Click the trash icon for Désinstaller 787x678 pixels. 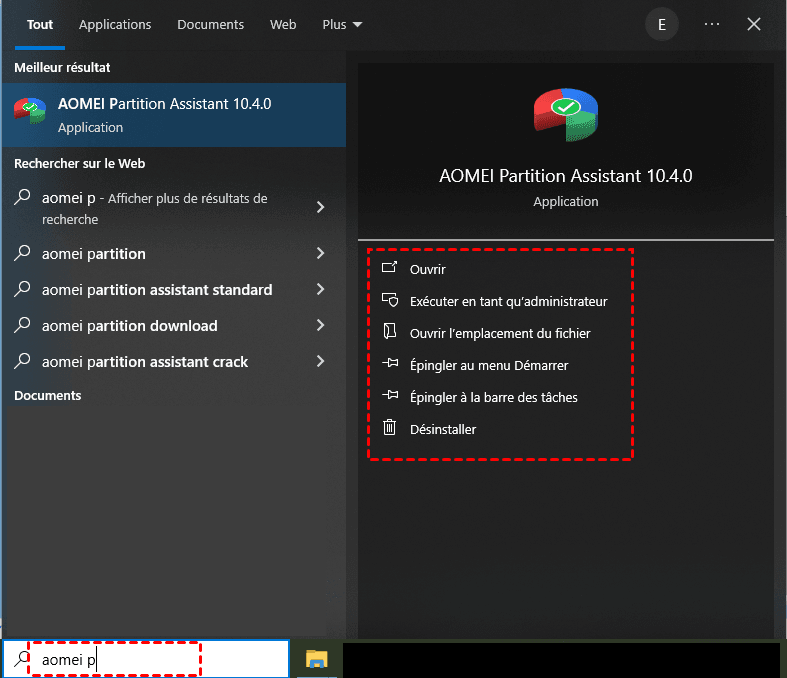[389, 428]
